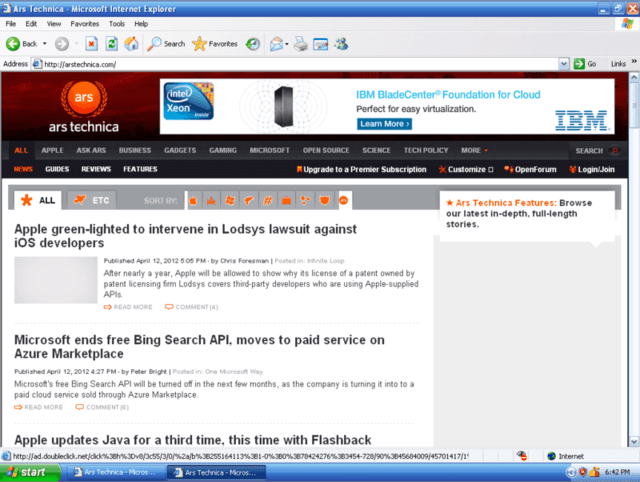Click the Go button beside address bar

584,64
